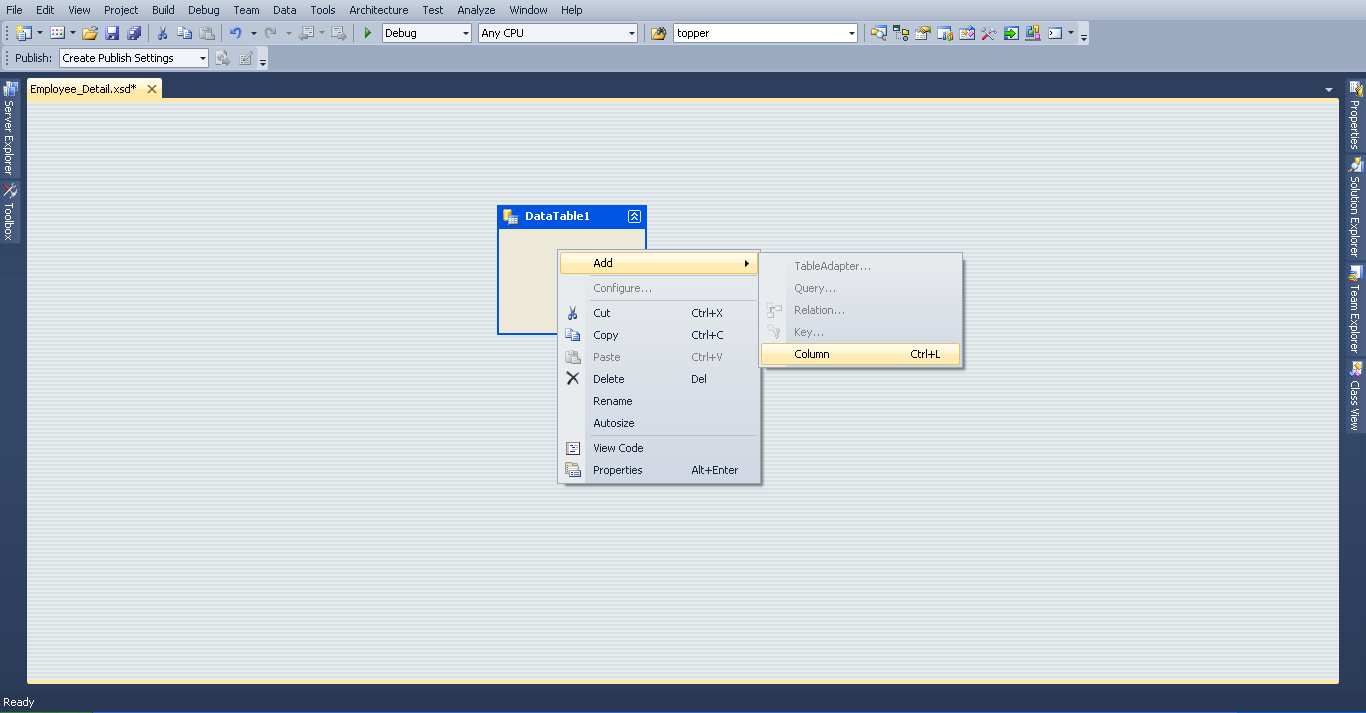Viewport: 1366px width, 713px height.
Task: Expand the Add submenu arrow
Action: tap(746, 263)
